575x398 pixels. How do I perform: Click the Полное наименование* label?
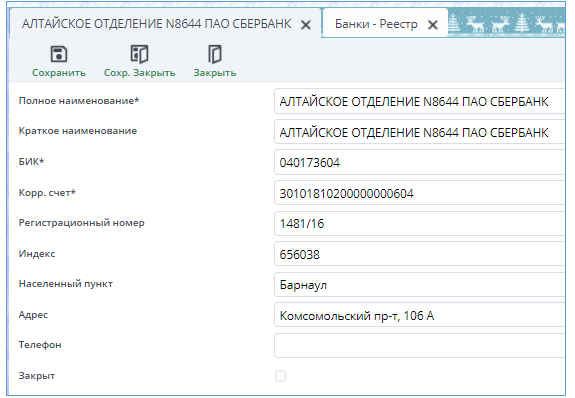(79, 101)
